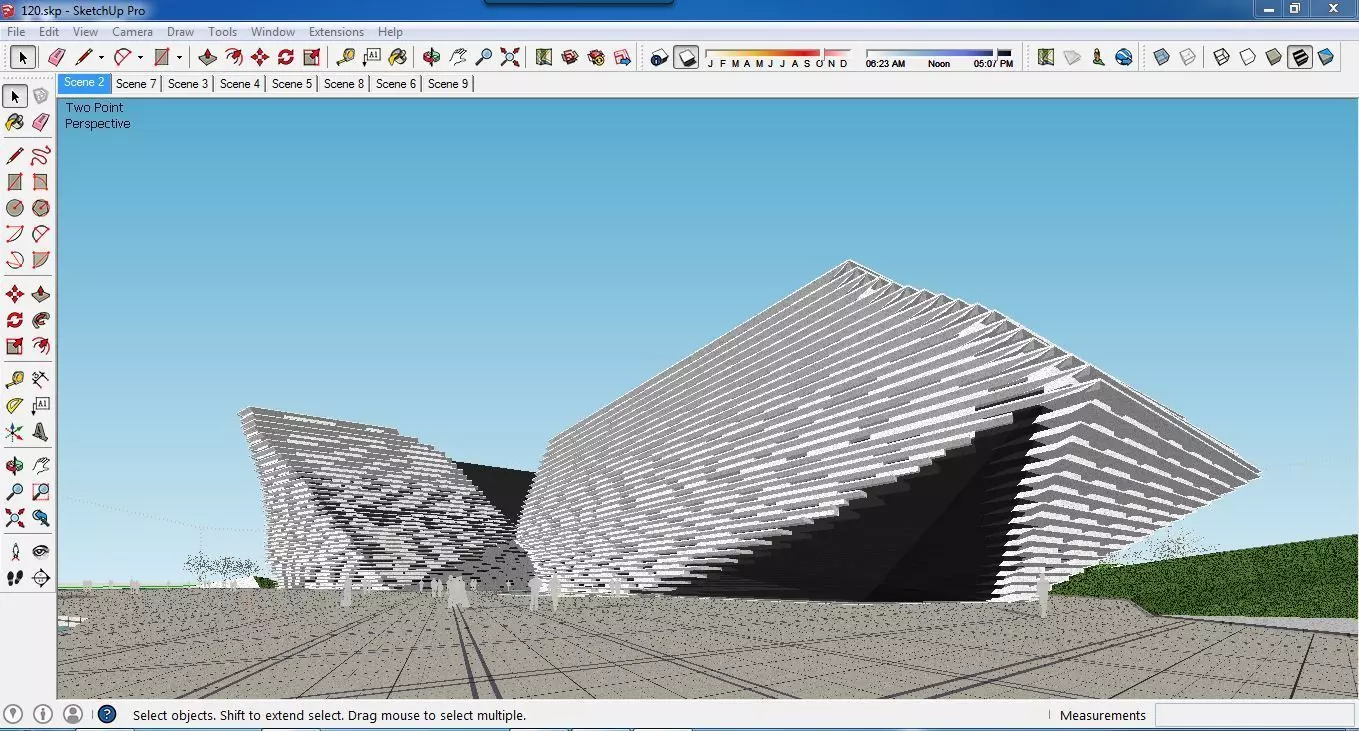The image size is (1359, 731).
Task: Select the Dimensions tool
Action: point(40,380)
